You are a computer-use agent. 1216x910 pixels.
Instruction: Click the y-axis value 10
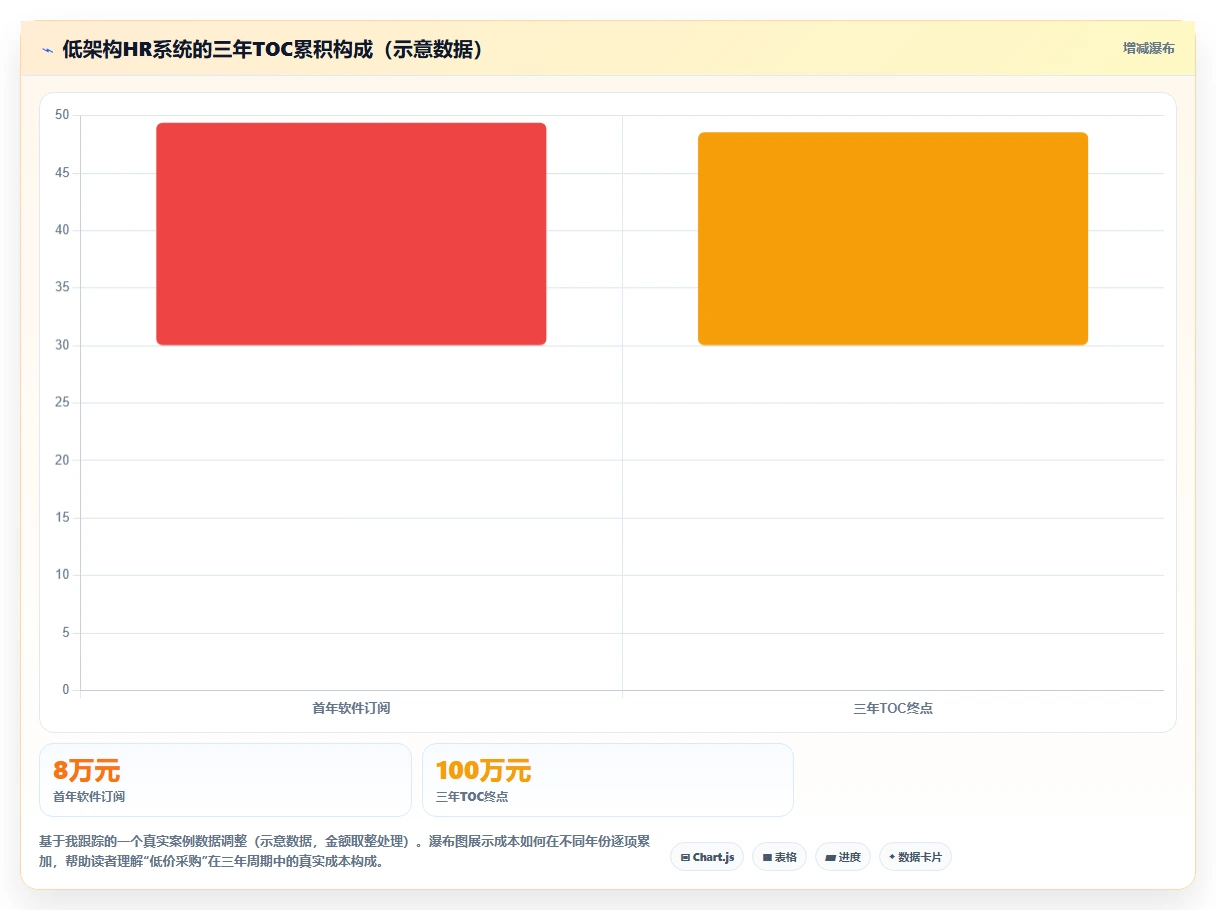point(62,575)
